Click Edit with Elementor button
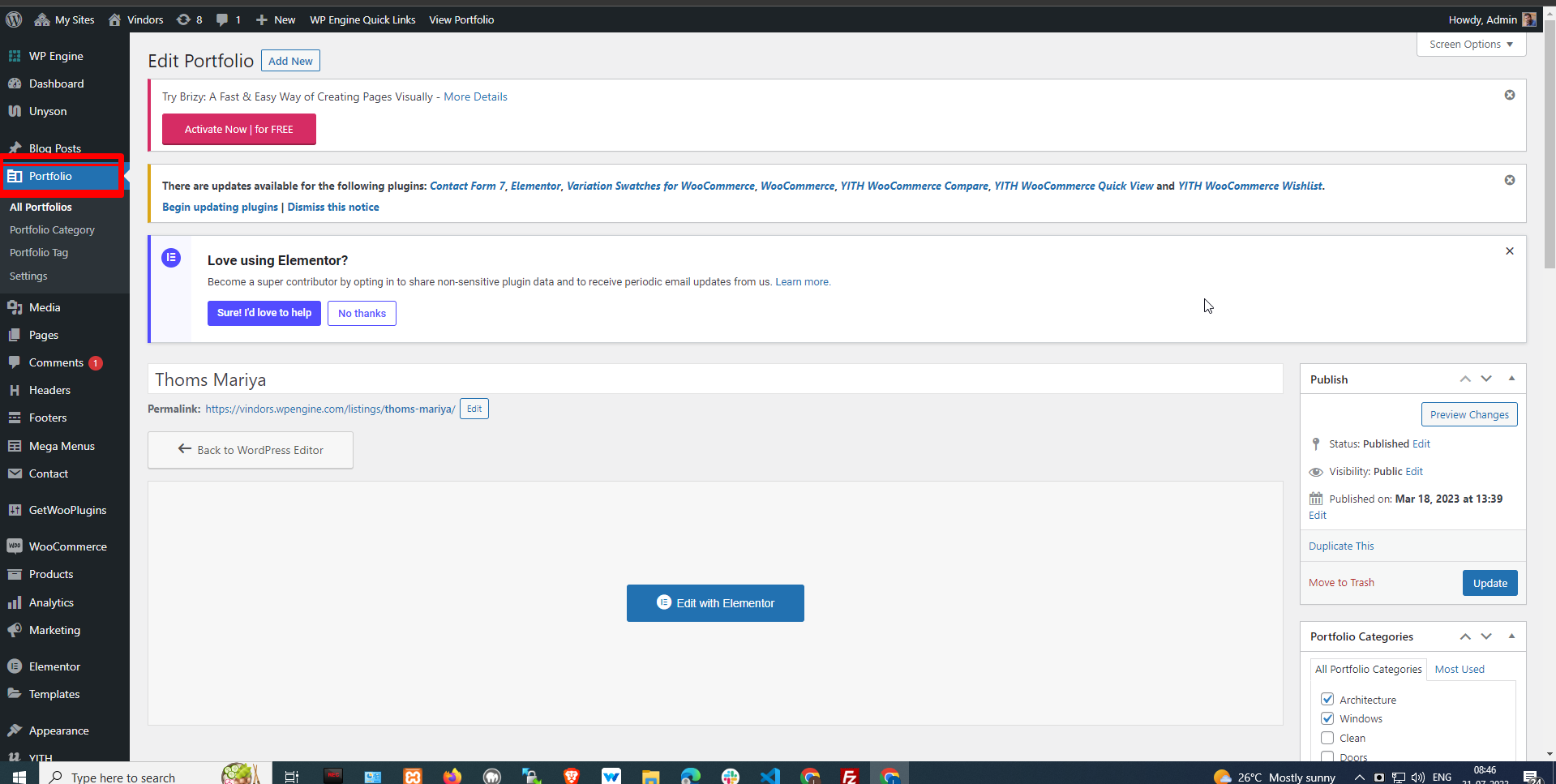Screen dimensions: 1556x784 [715, 603]
